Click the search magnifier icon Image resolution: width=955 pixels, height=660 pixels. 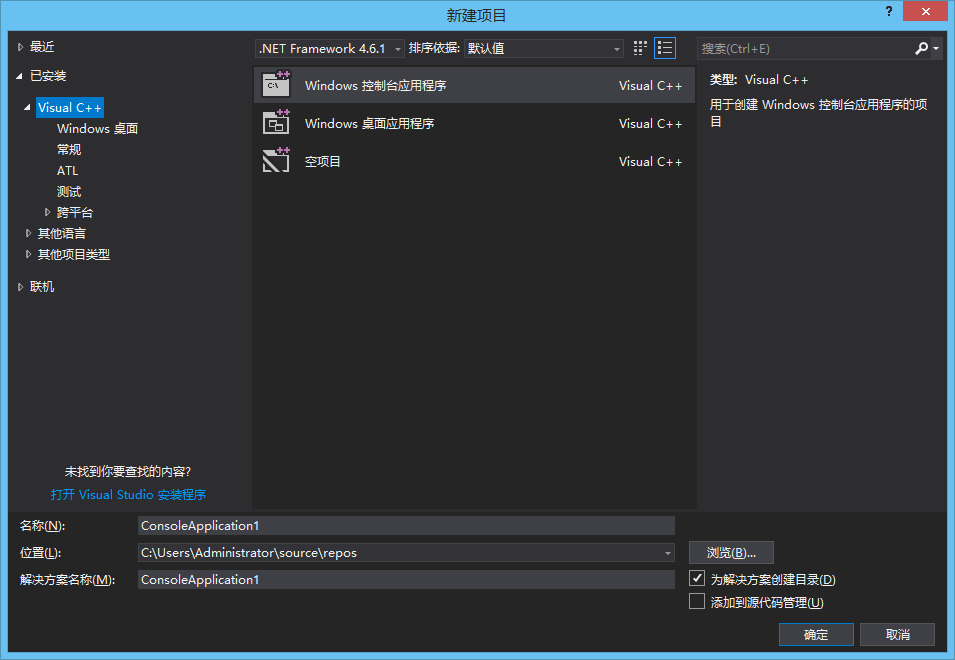[x=921, y=48]
